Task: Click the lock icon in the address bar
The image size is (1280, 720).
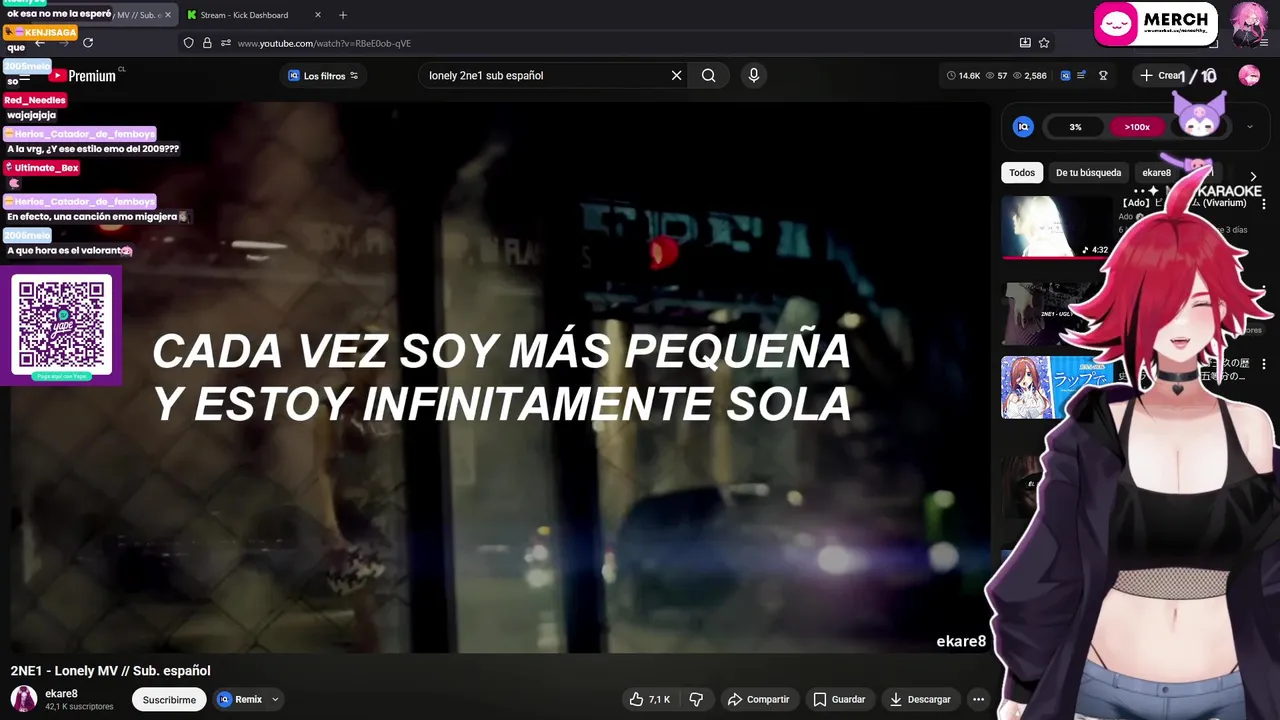Action: [207, 43]
